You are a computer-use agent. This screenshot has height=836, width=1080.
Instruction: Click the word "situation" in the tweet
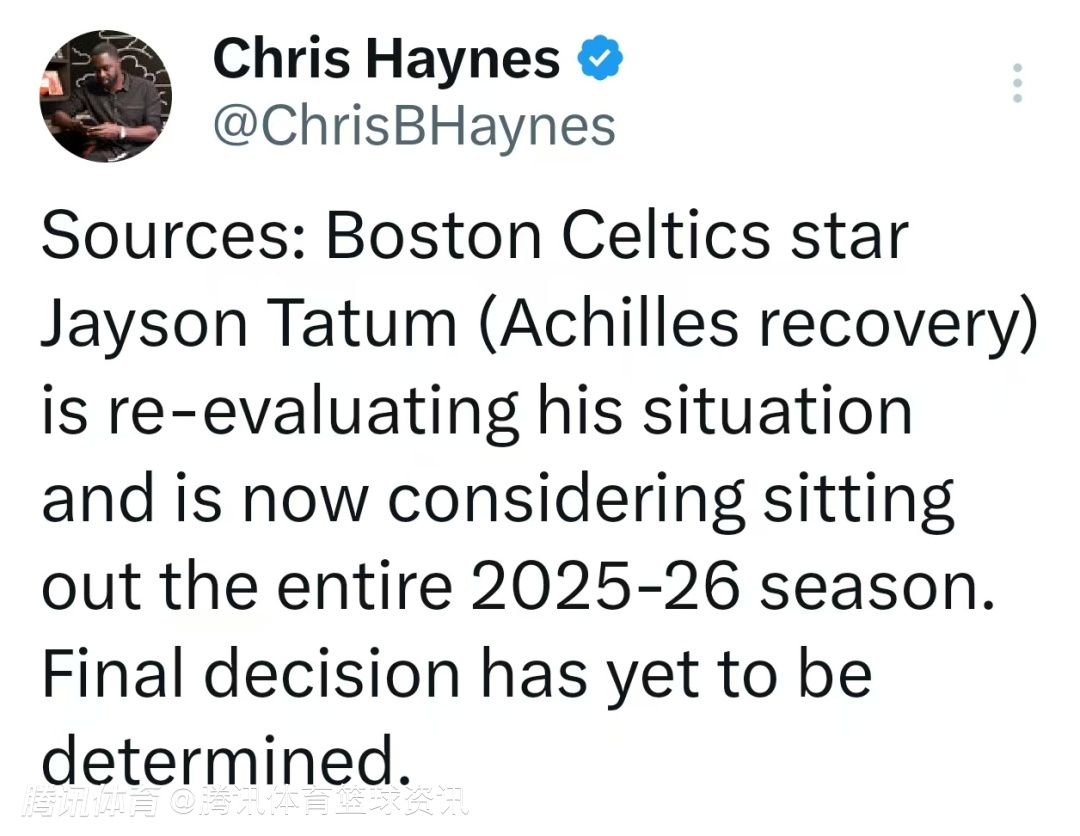pos(776,413)
